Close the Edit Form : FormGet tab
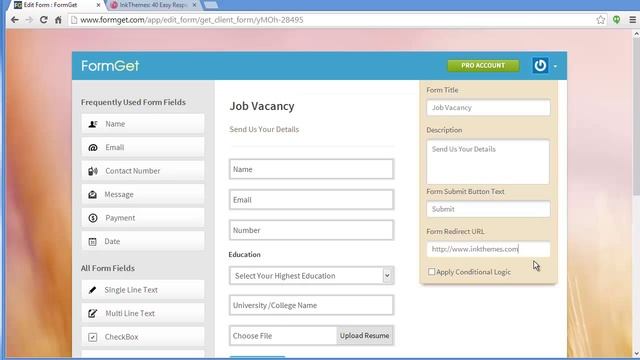The width and height of the screenshot is (640, 360). 98,5
